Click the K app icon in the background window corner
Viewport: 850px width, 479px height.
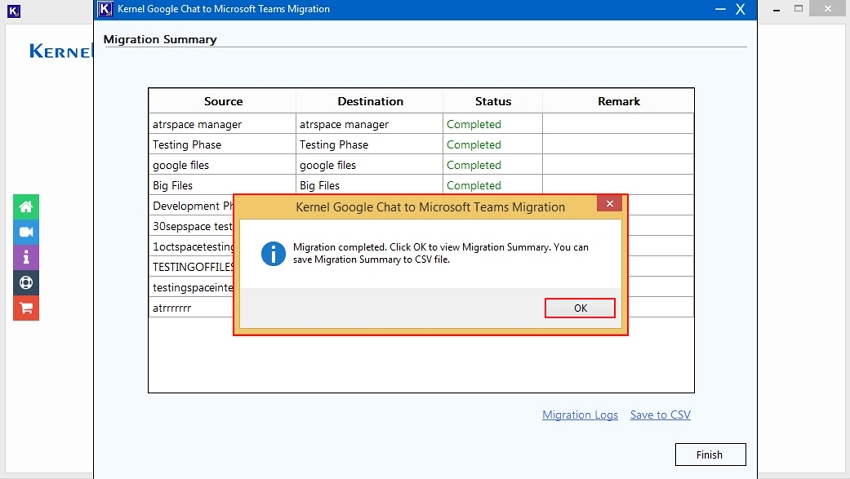point(14,11)
